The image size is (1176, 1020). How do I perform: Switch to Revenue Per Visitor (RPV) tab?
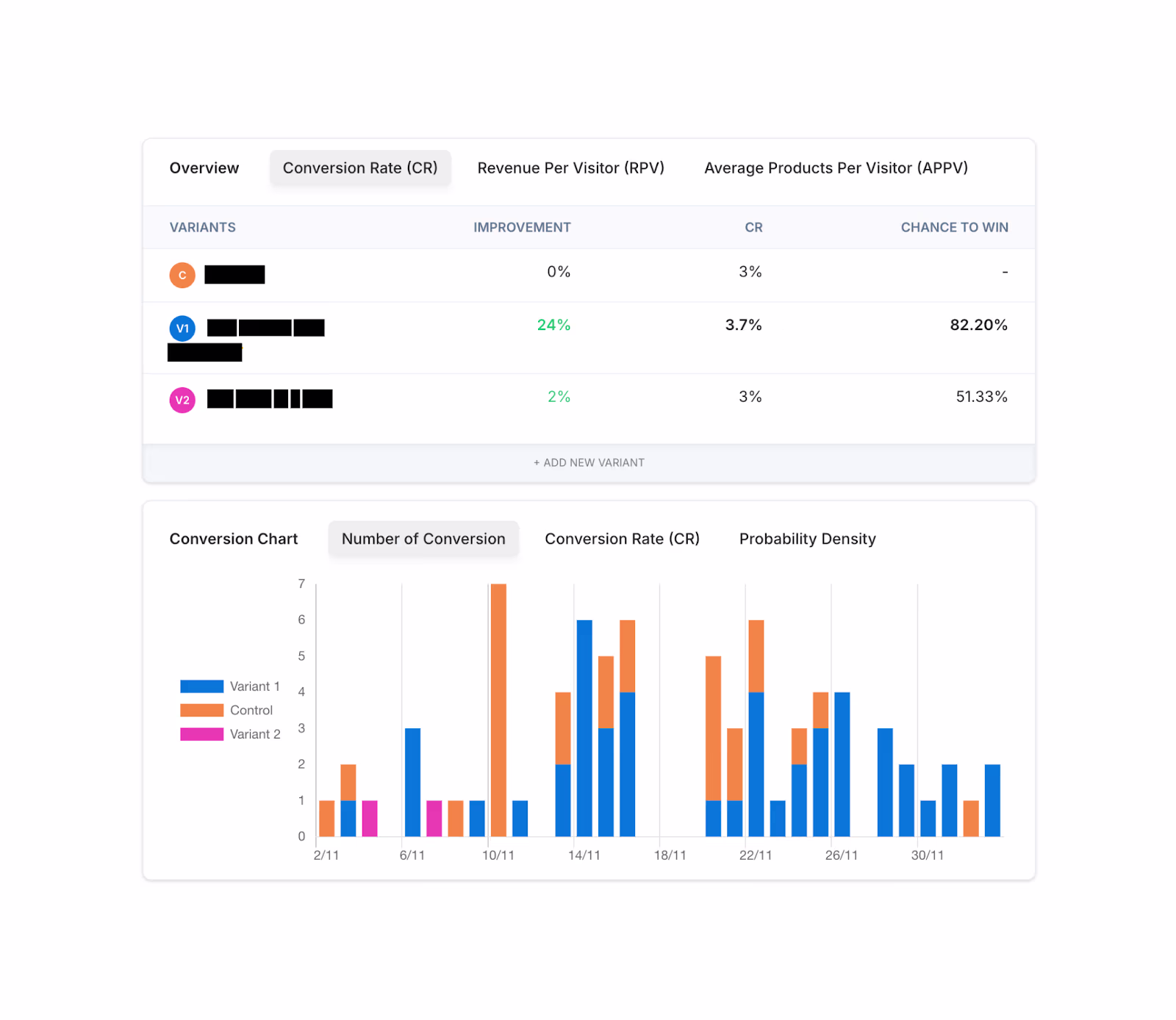coord(570,168)
